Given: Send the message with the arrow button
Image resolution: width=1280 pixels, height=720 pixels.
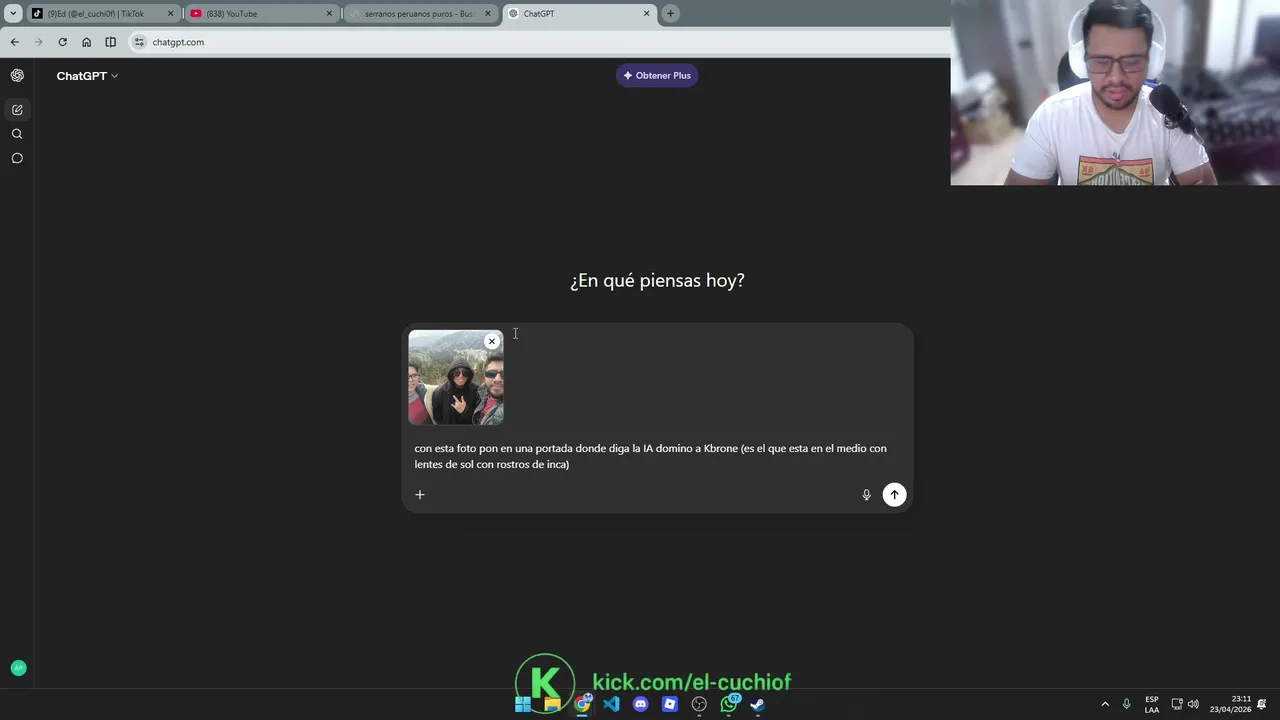Looking at the screenshot, I should coord(894,495).
